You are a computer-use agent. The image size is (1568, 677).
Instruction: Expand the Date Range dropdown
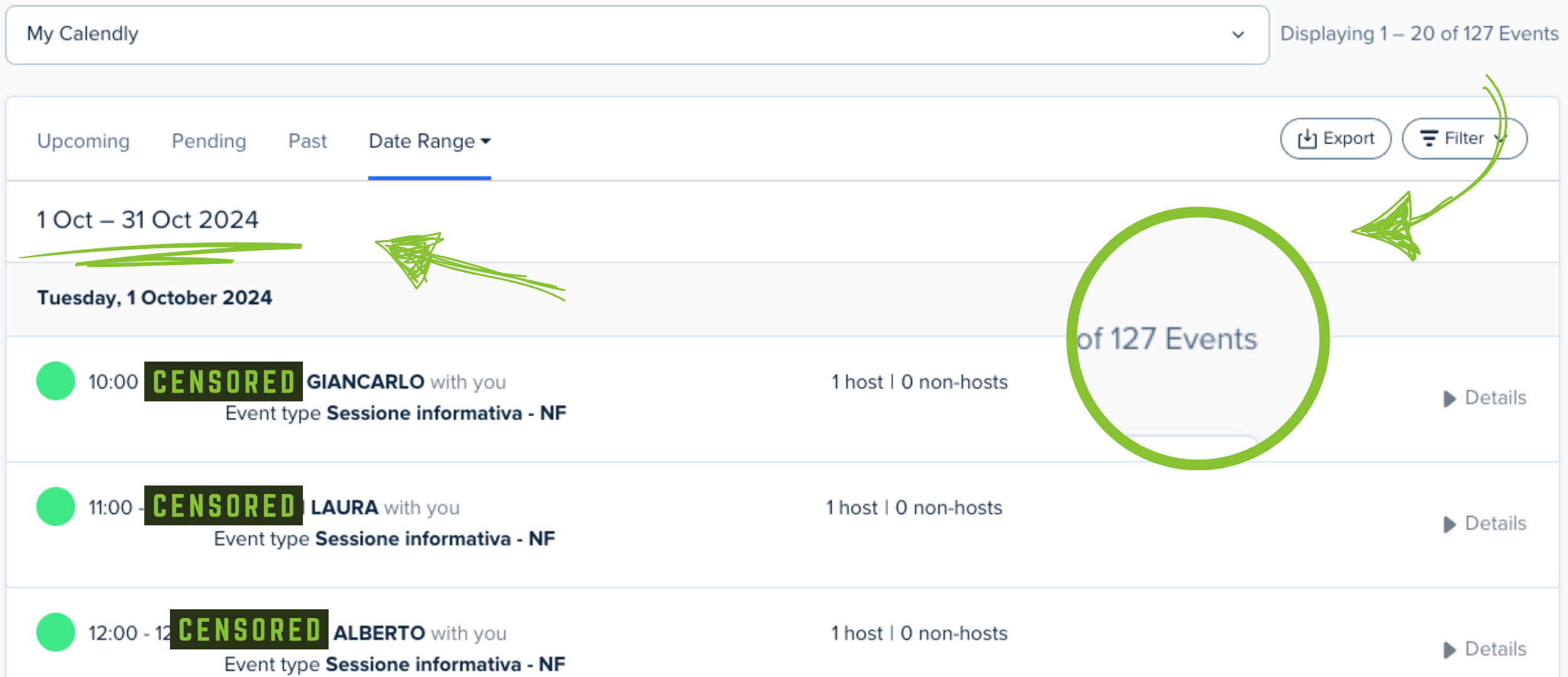[429, 141]
